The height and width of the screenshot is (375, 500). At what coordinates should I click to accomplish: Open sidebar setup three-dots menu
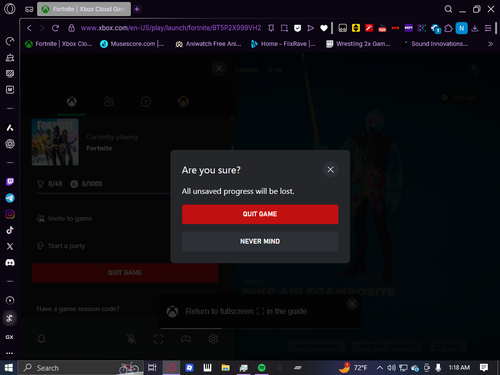tap(9, 353)
